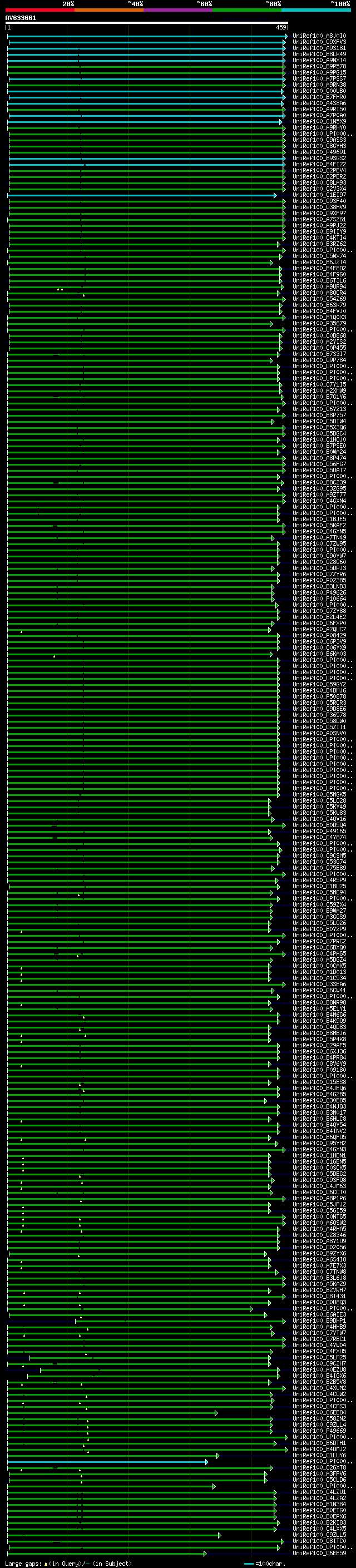Open hit UniRef100_Q7RBC1

(319, 1338)
